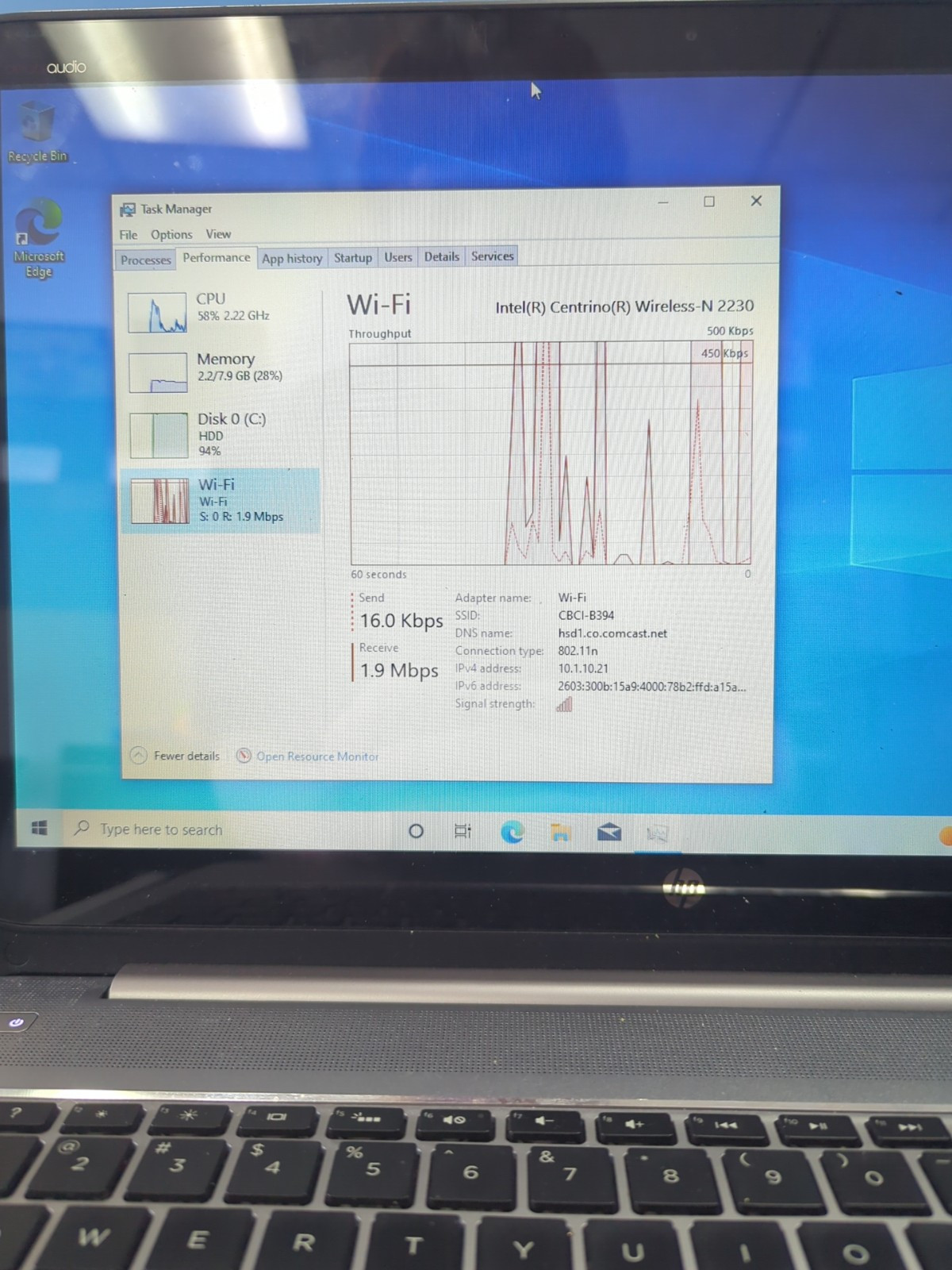This screenshot has height=1270, width=952.
Task: Click the IPv4 address 10.1.10.21
Action: tap(583, 668)
